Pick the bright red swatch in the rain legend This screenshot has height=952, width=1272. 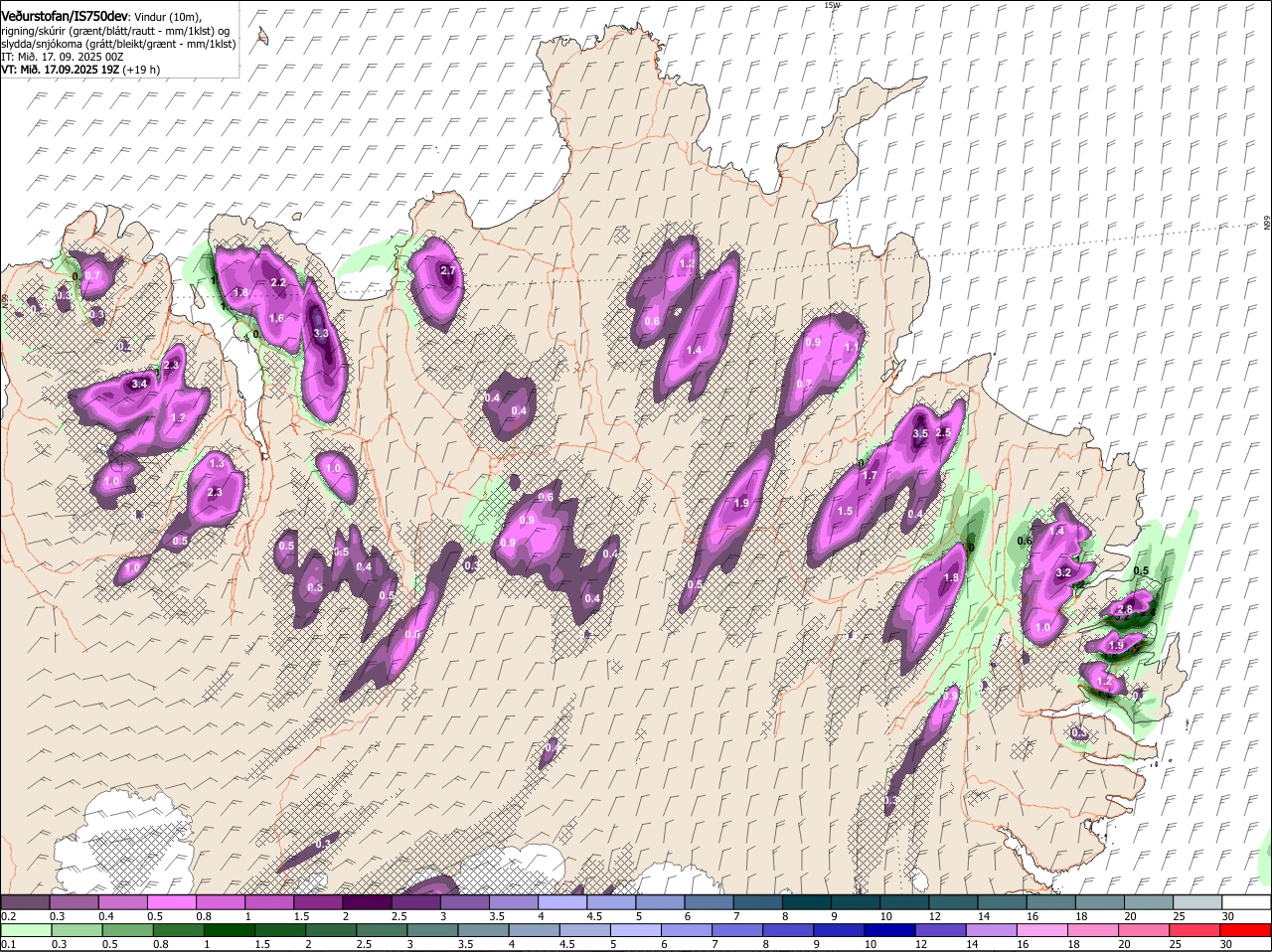coord(1246,929)
